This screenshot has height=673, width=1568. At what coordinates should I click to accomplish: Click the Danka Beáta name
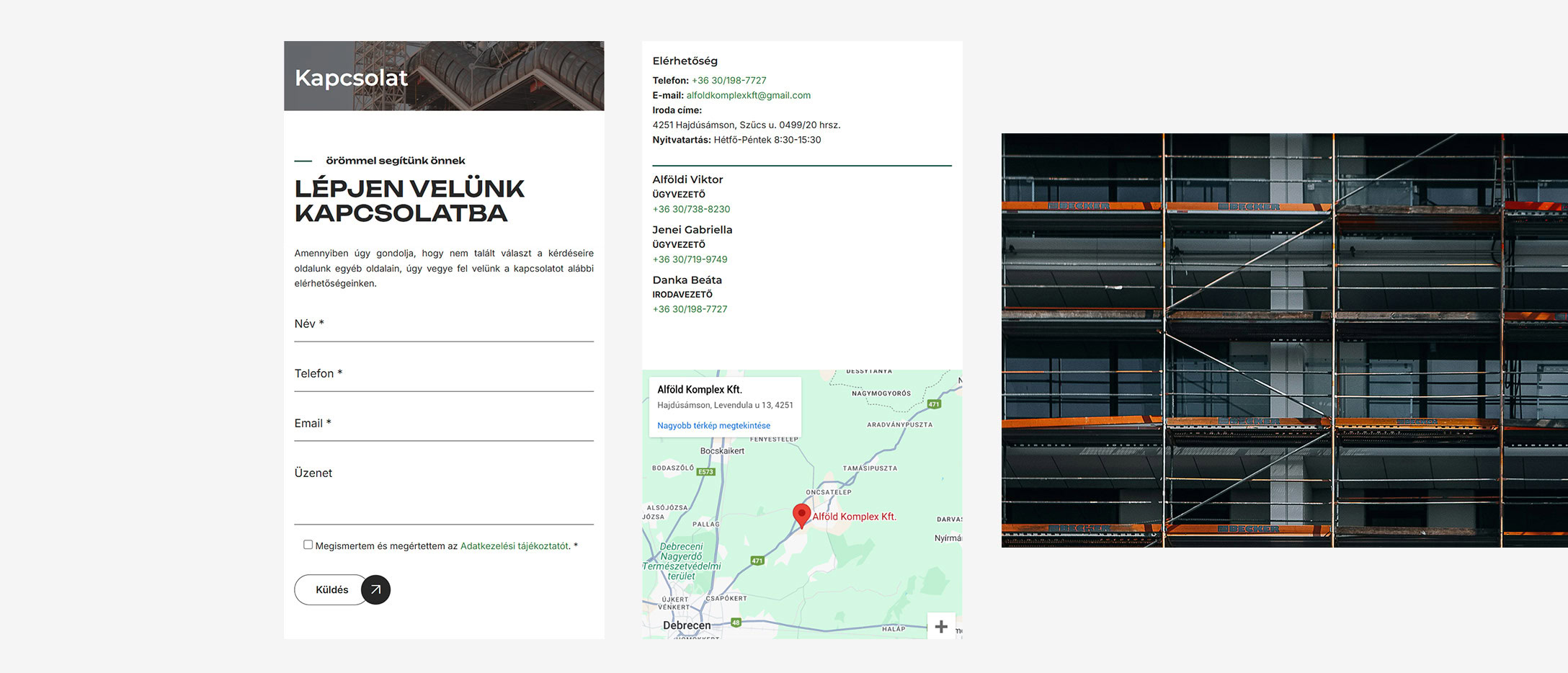tap(687, 280)
